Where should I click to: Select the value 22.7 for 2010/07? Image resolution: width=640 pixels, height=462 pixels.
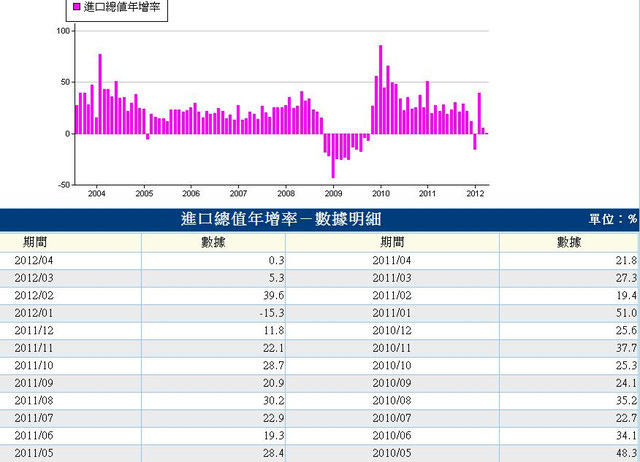click(x=569, y=418)
